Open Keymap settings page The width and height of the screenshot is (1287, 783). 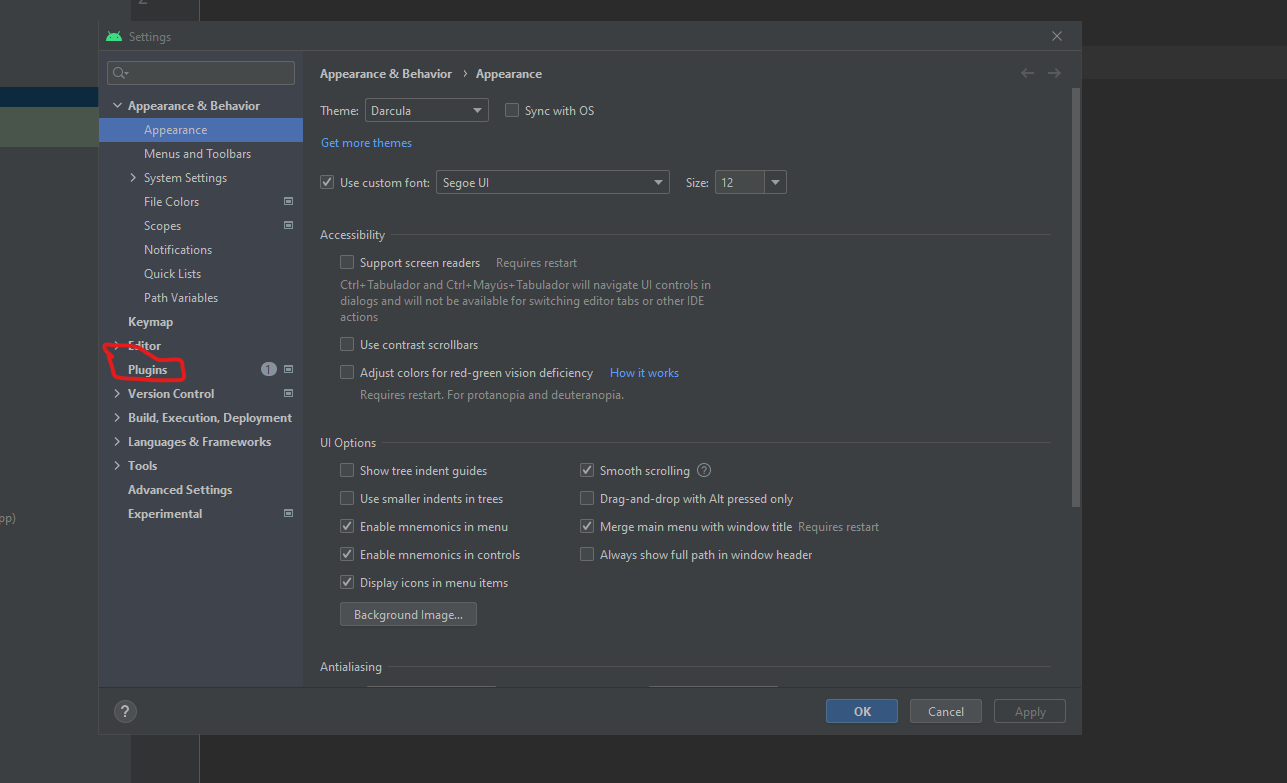coord(150,322)
